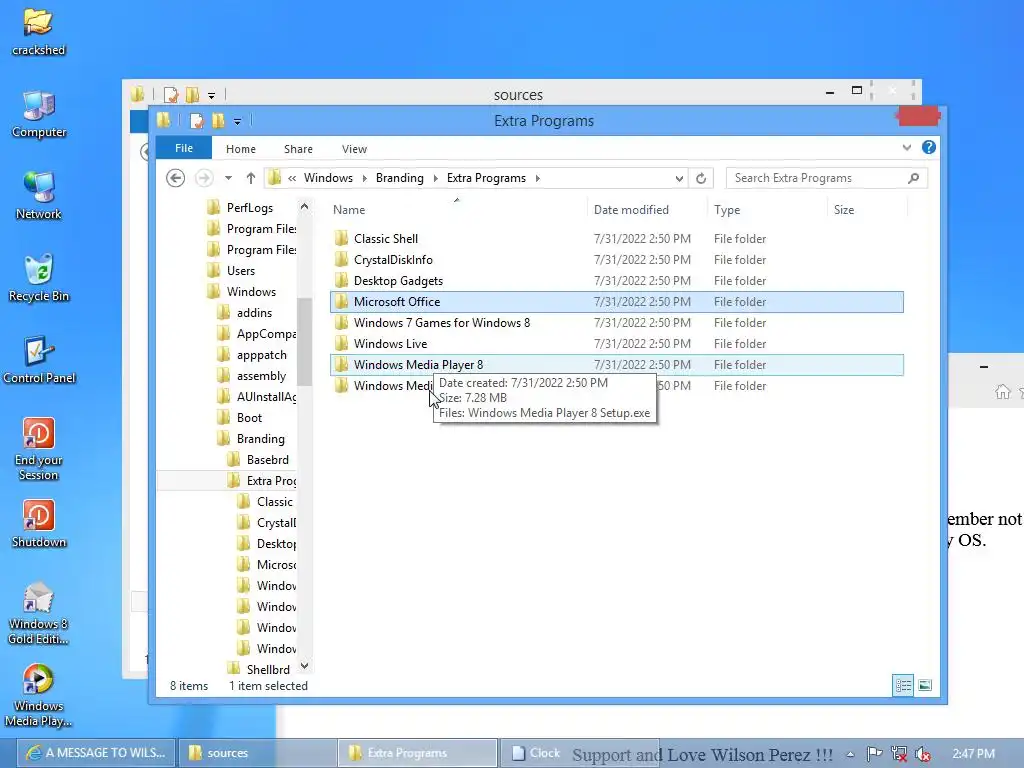Select Basebrd in navigation tree
Screen dimensions: 1024x768
point(268,460)
